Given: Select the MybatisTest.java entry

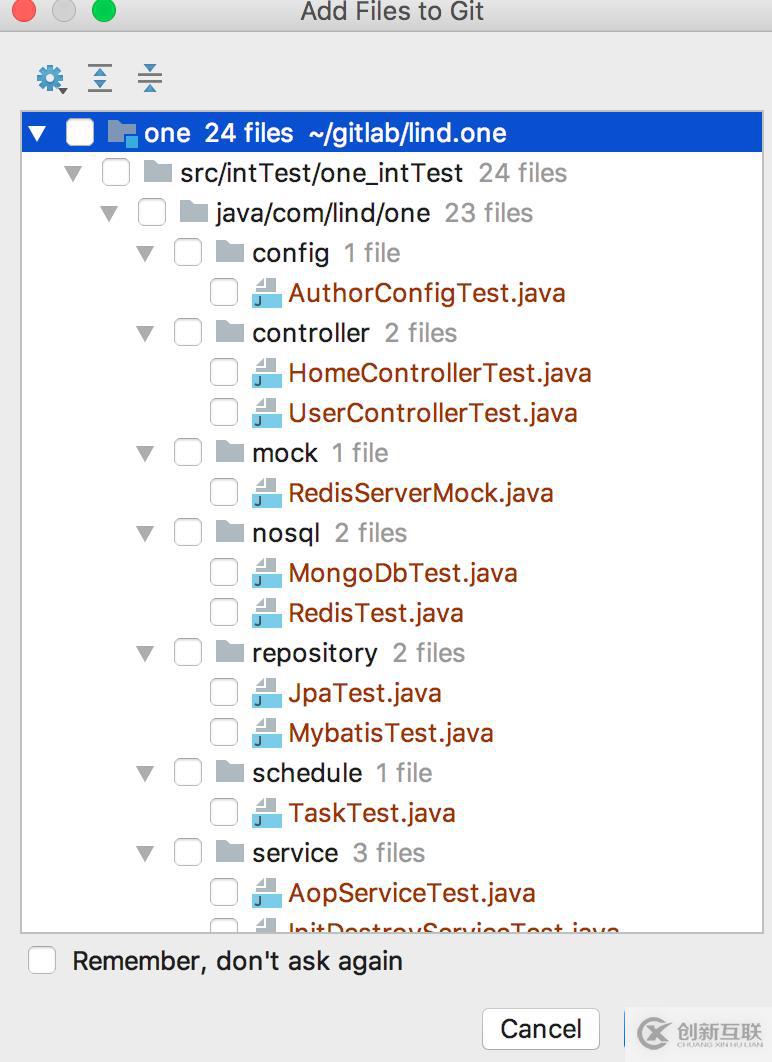Looking at the screenshot, I should coord(390,733).
